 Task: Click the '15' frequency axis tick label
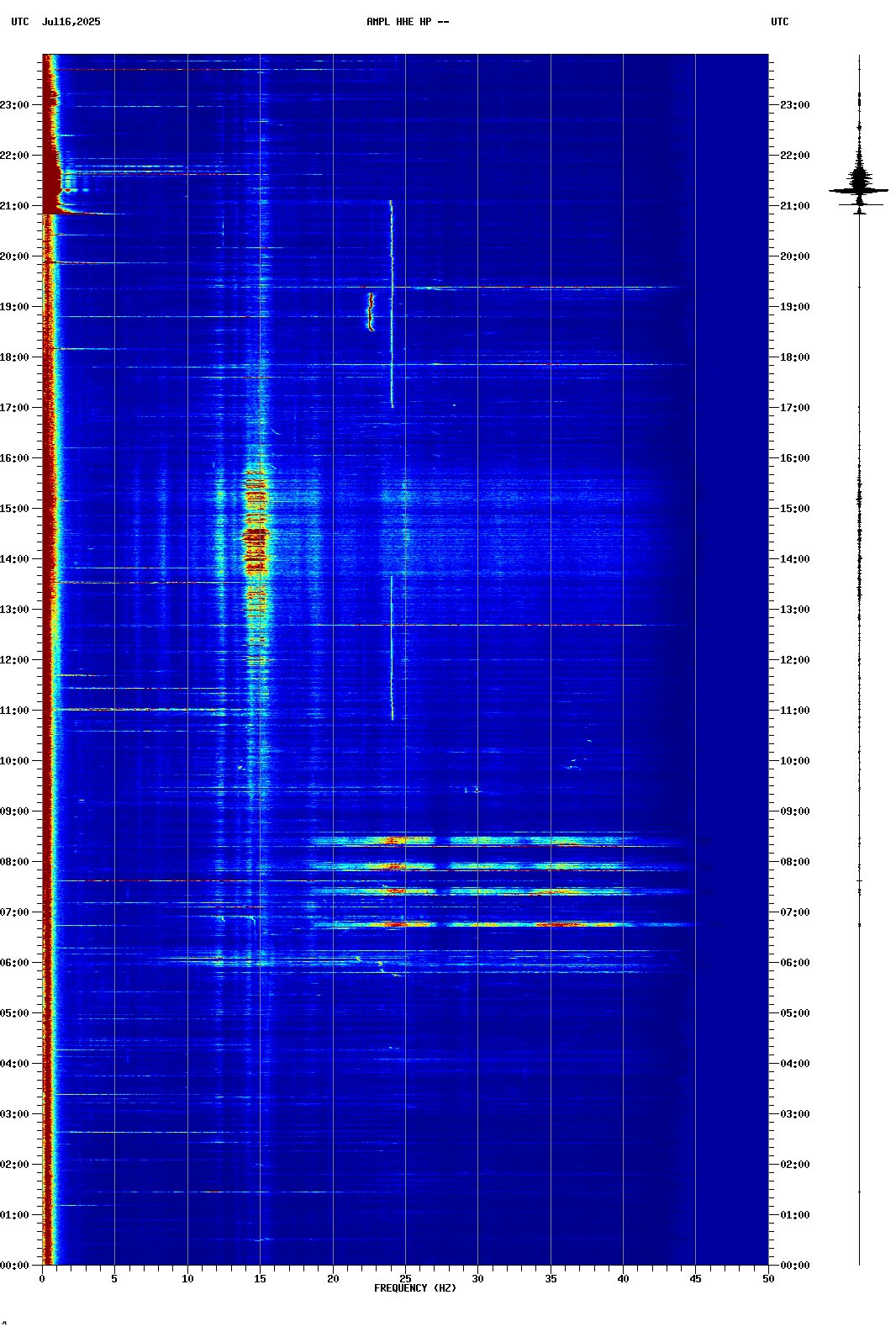click(260, 1279)
